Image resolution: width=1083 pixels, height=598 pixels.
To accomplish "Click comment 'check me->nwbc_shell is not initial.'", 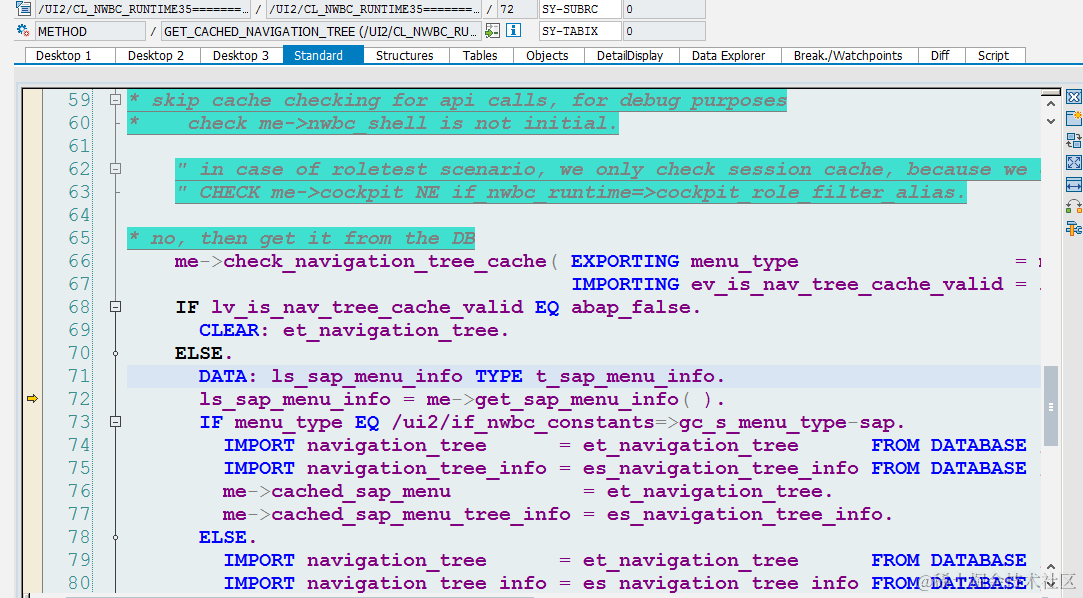I will [402, 123].
